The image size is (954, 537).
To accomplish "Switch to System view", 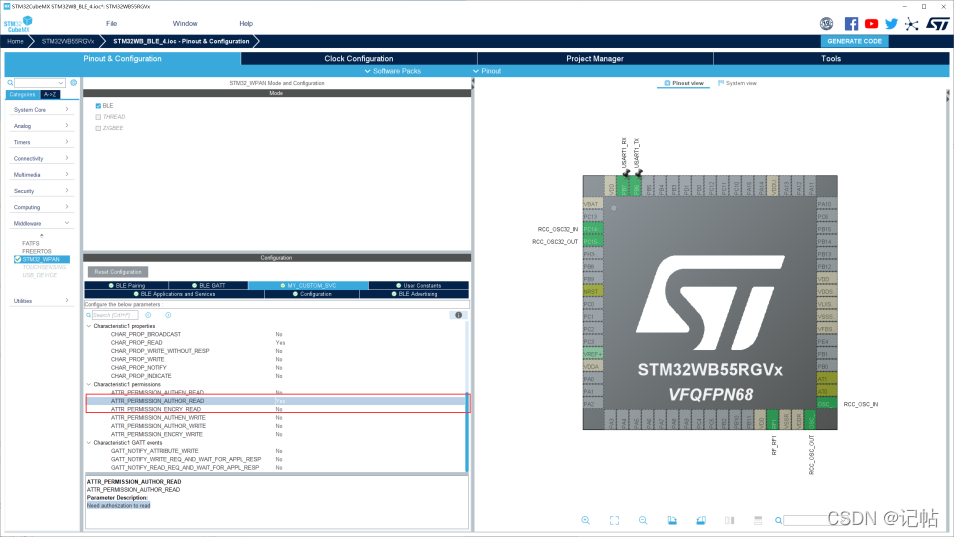I will pos(737,83).
